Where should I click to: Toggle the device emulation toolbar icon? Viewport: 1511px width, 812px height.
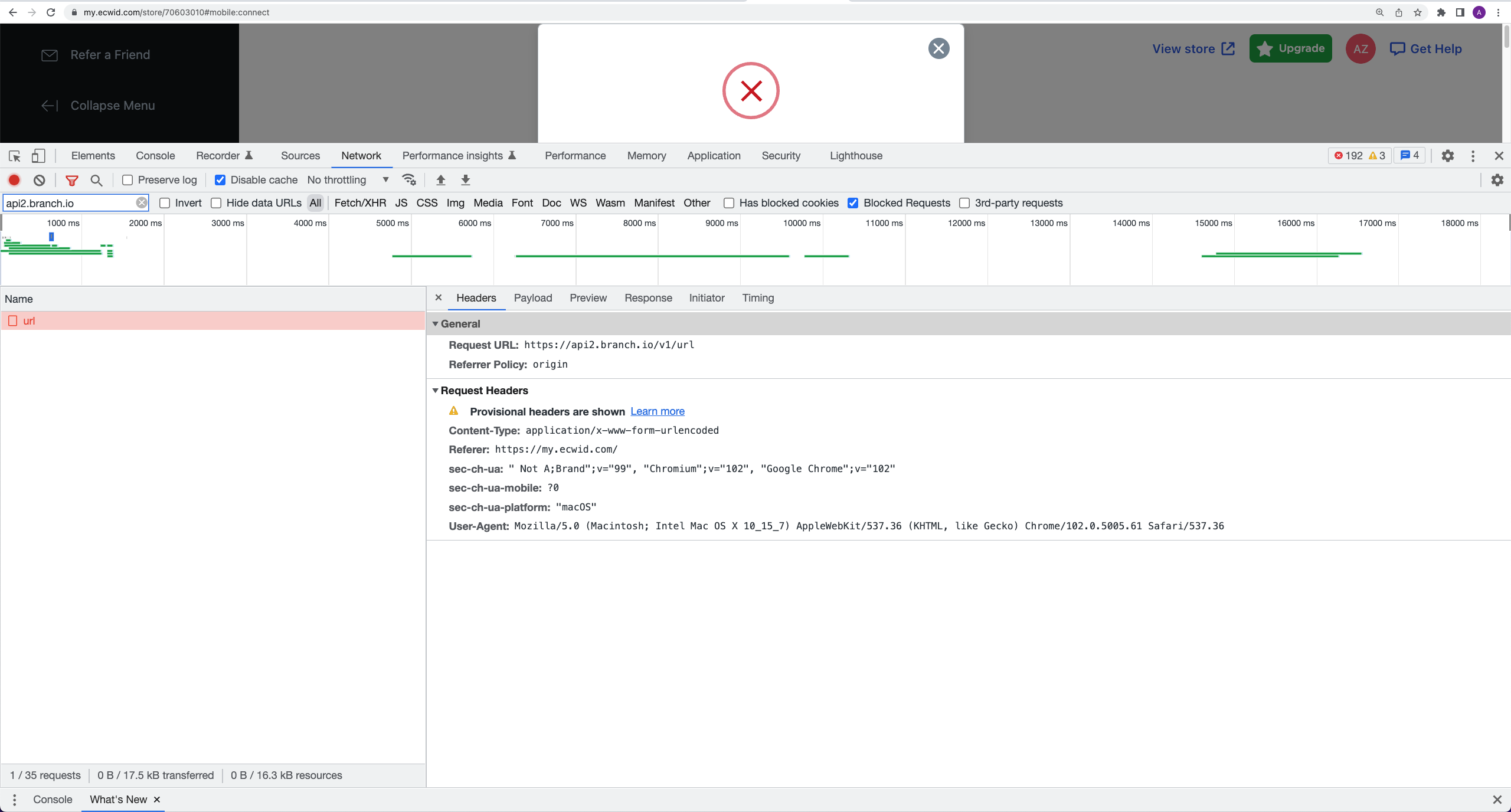pos(38,156)
